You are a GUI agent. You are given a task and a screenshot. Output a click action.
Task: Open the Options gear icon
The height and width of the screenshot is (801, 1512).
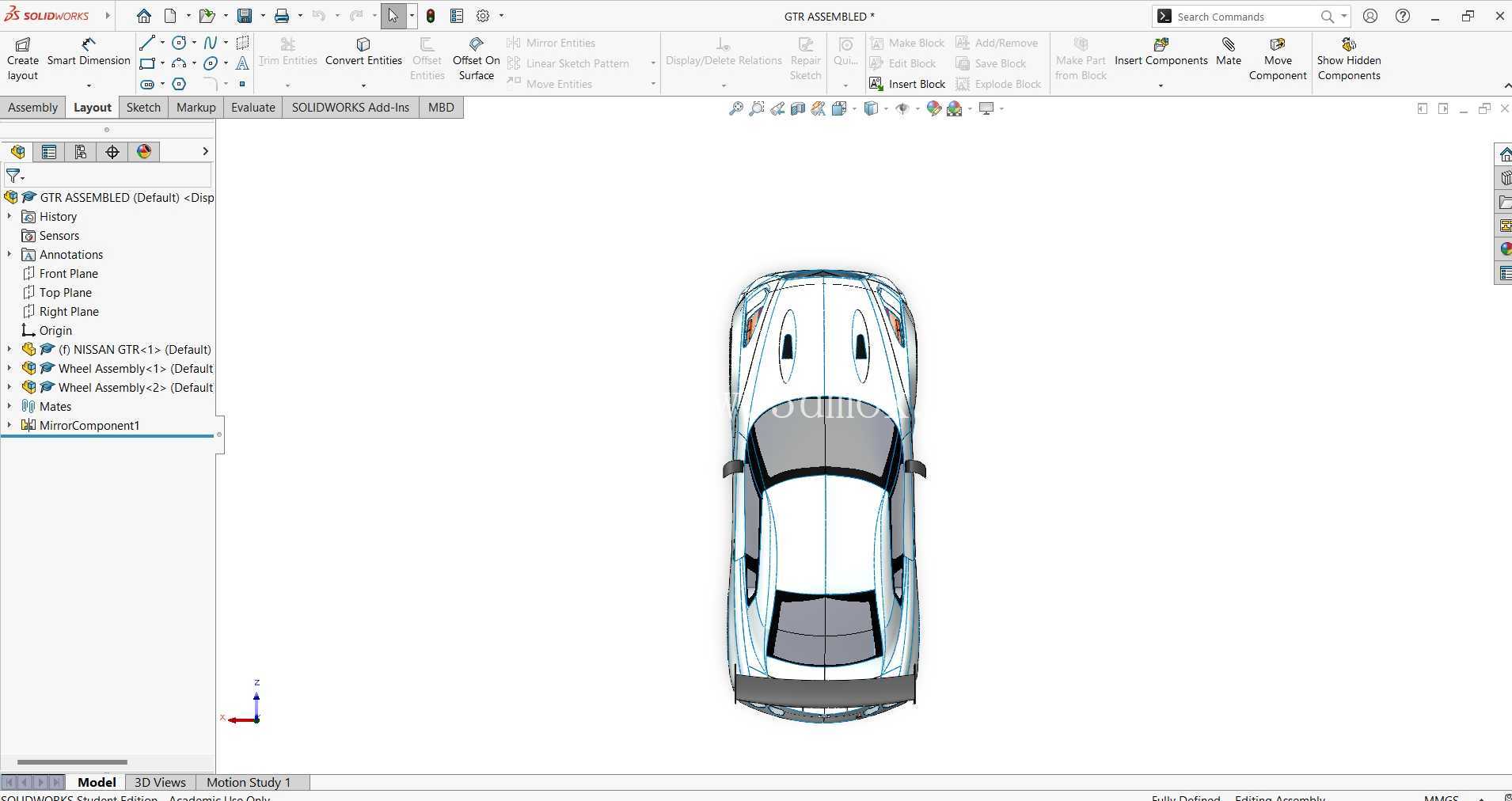pyautogui.click(x=483, y=16)
